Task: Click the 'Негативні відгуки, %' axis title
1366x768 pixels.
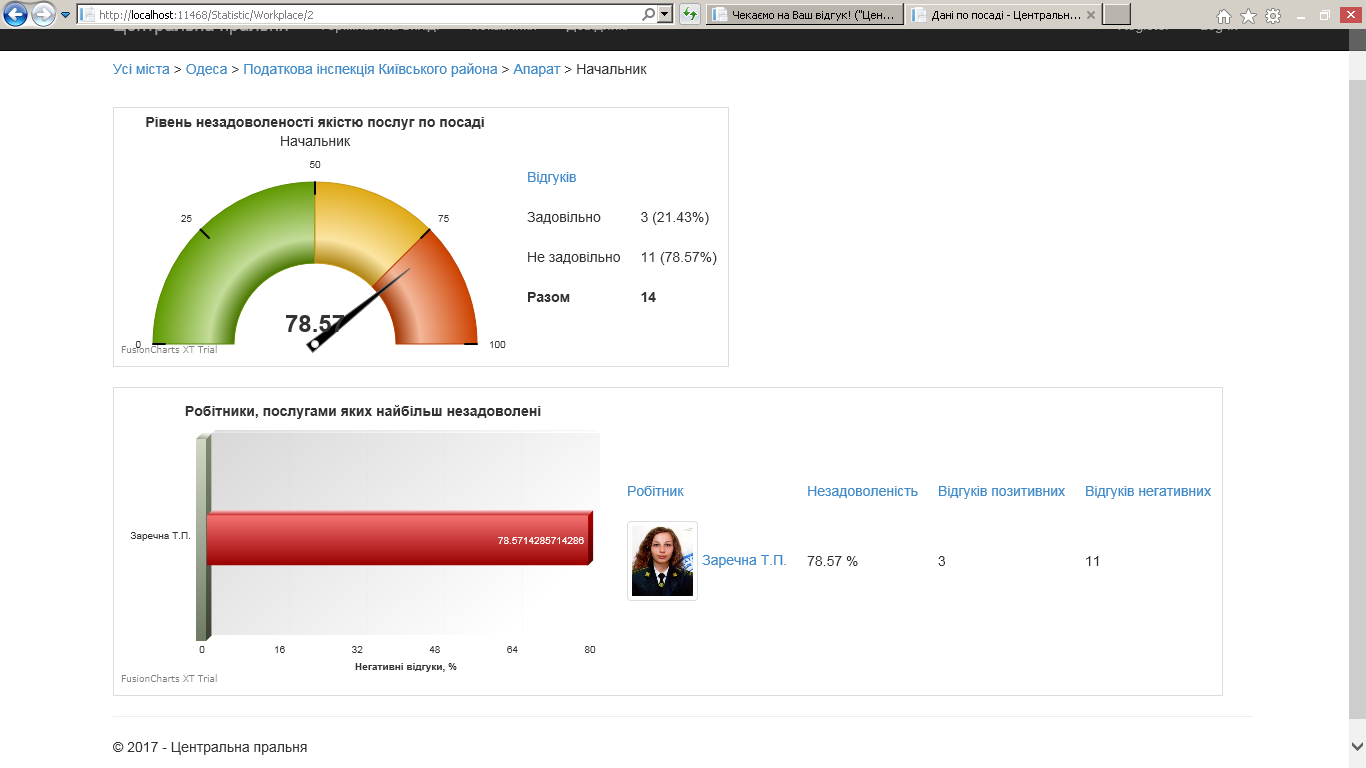Action: pos(406,666)
